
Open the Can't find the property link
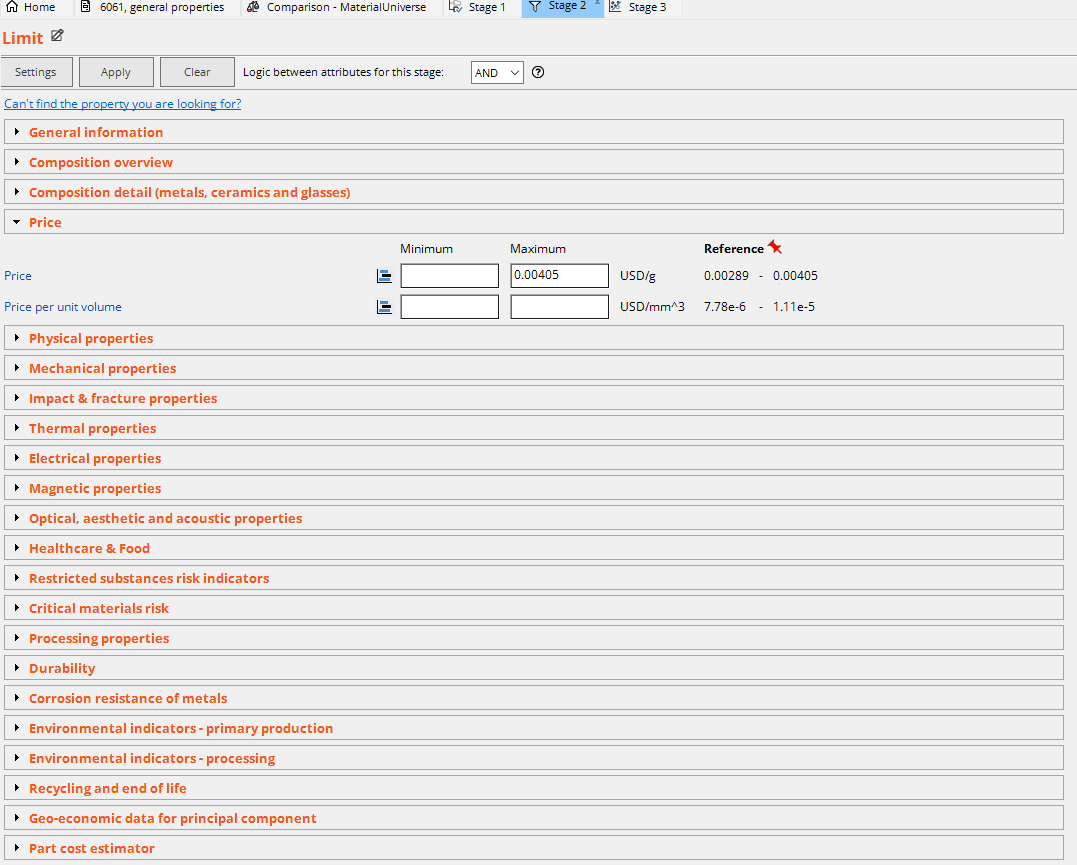point(122,103)
